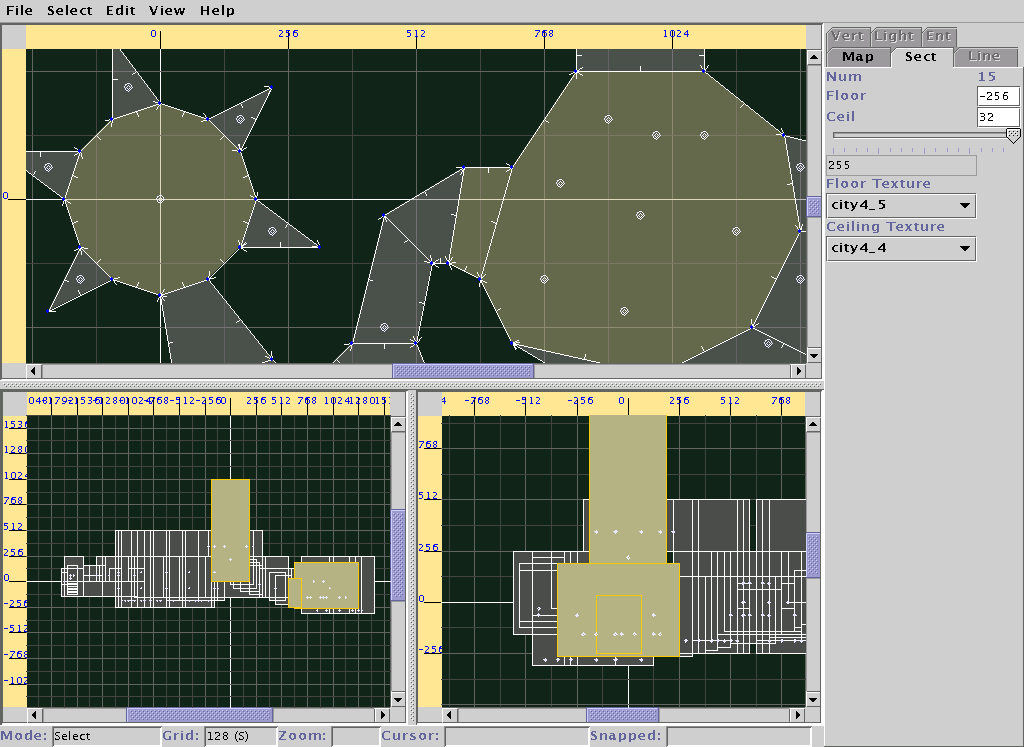Click the Ceil height input field

[x=997, y=118]
